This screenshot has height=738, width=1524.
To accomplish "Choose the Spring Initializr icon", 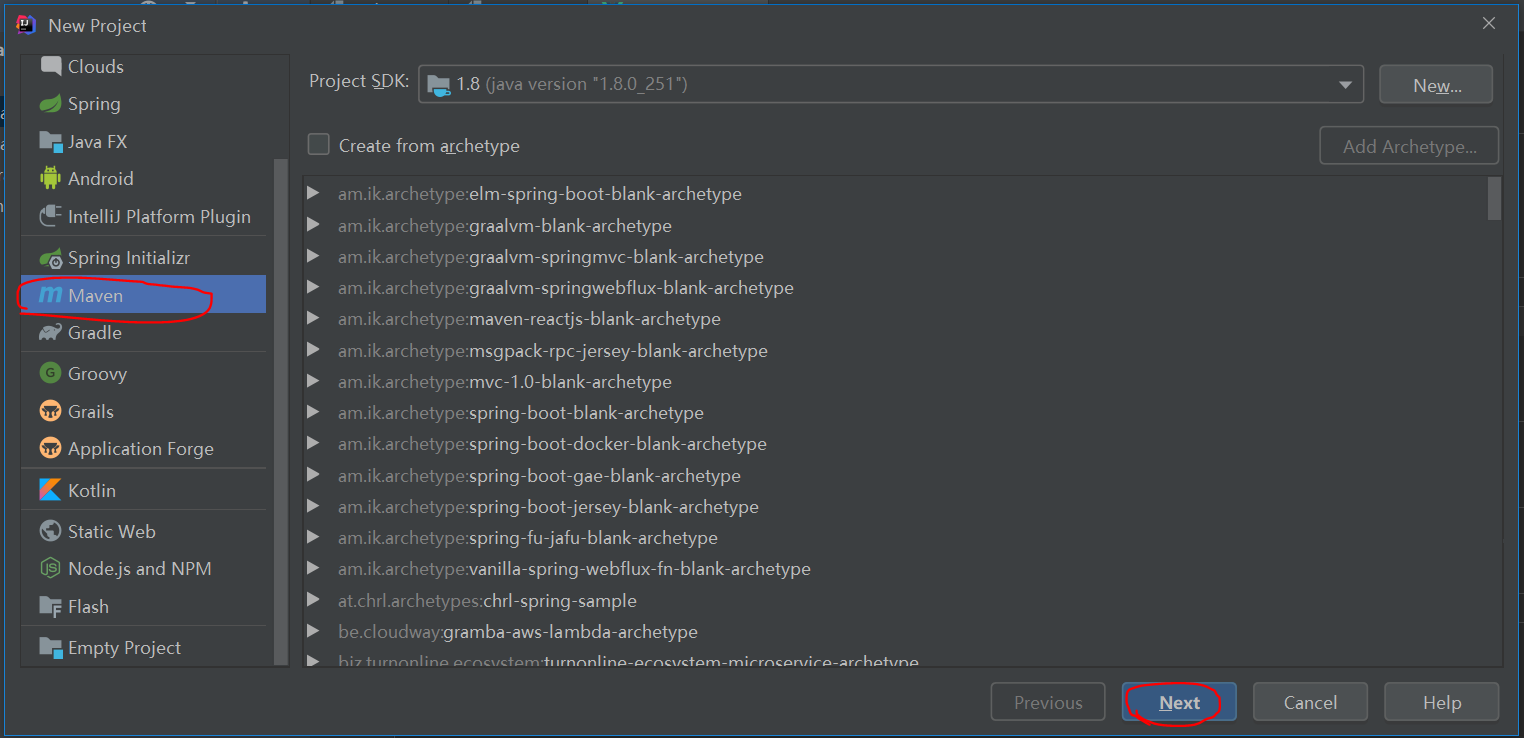I will pos(50,258).
